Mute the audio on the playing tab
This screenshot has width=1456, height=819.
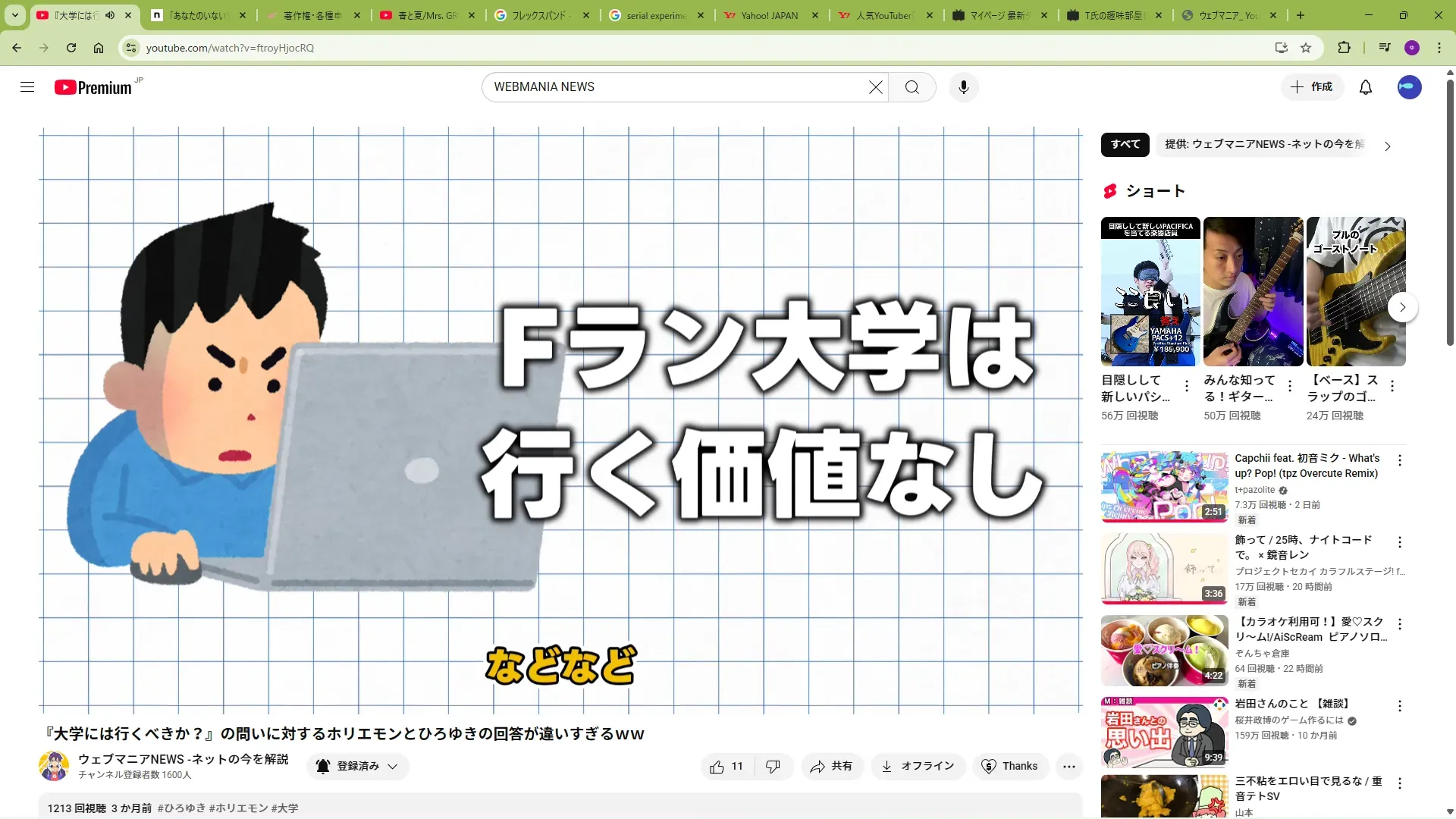tap(110, 15)
